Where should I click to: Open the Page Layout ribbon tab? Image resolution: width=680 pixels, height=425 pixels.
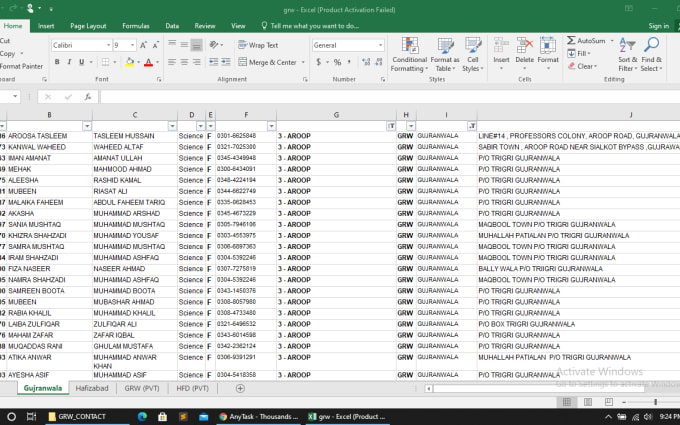click(88, 26)
